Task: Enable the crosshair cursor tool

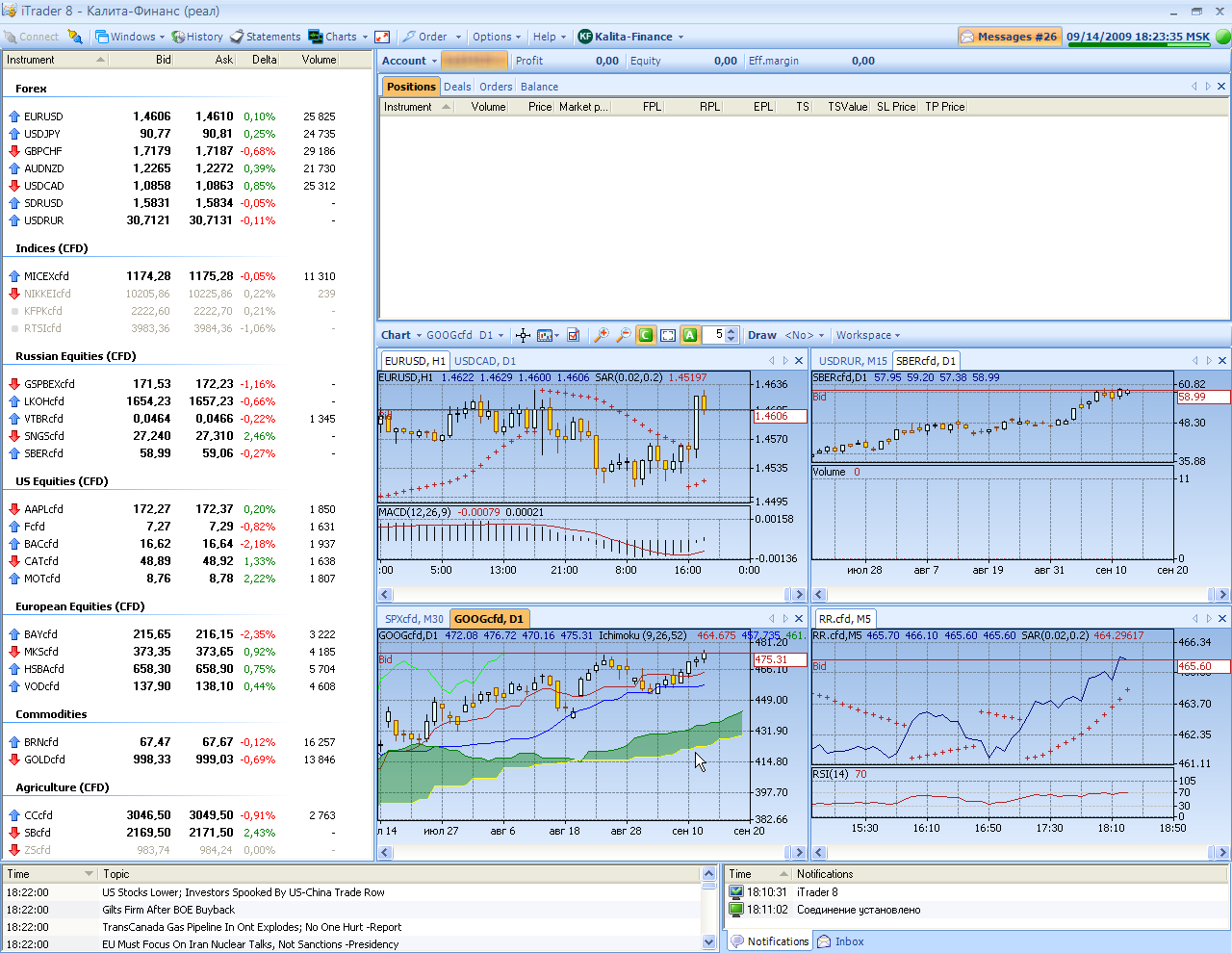Action: [x=523, y=335]
